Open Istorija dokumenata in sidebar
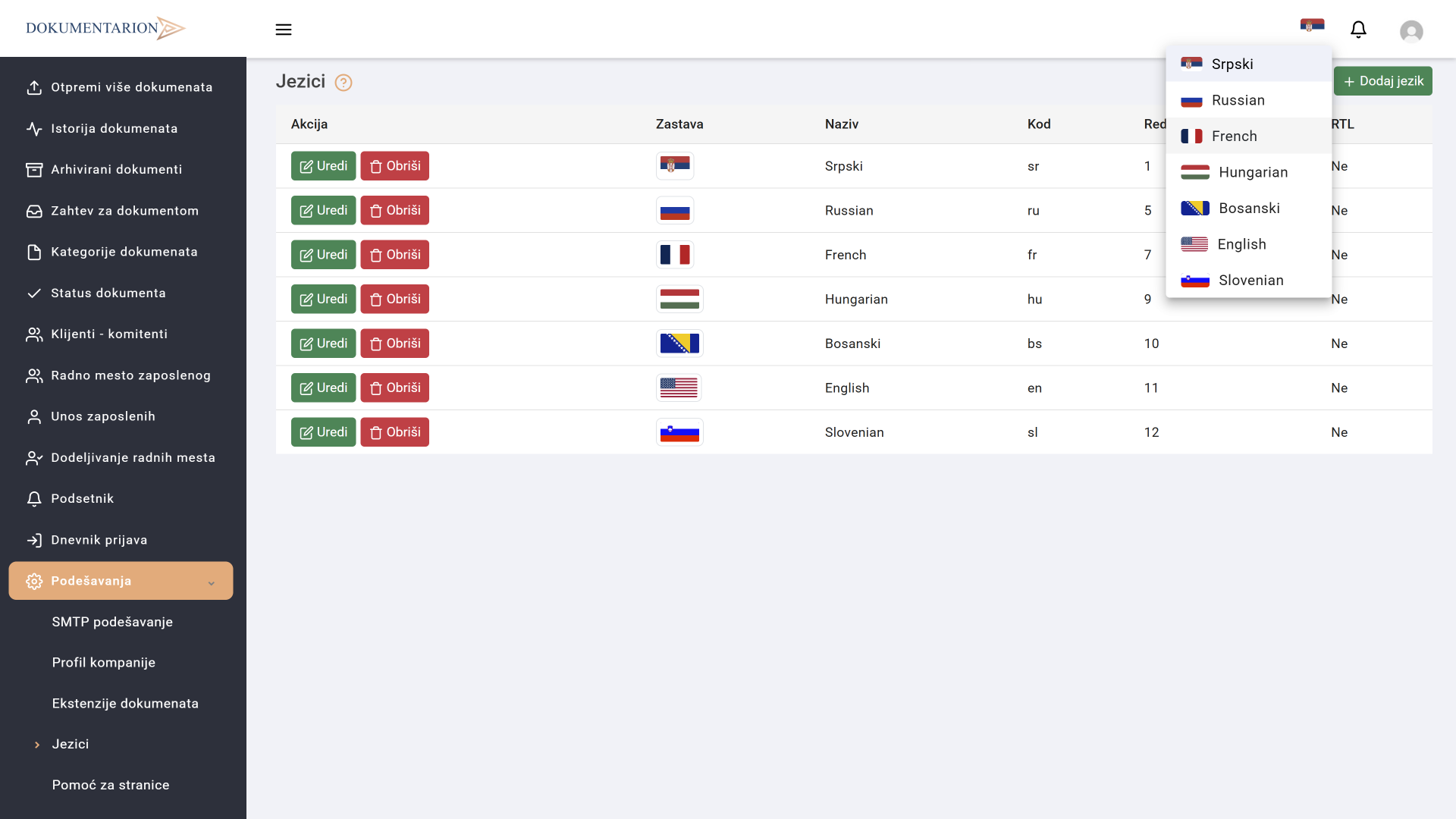1456x819 pixels. click(x=114, y=128)
